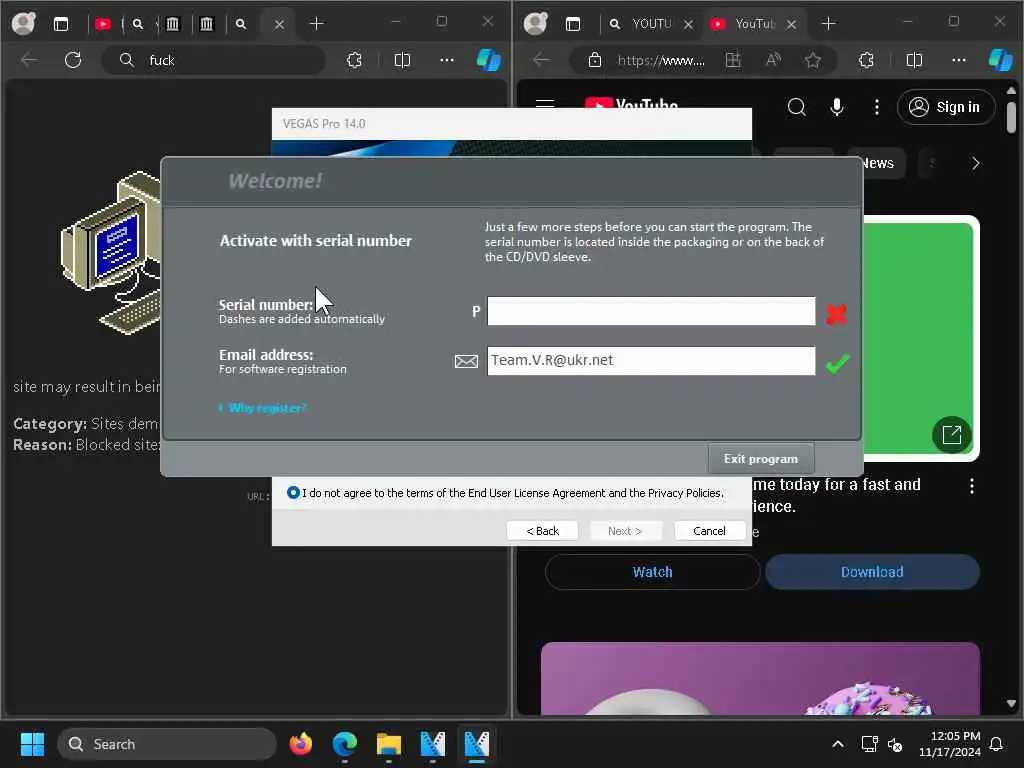
Task: Switch to the YouTube tab in the left Edge window
Action: point(103,24)
